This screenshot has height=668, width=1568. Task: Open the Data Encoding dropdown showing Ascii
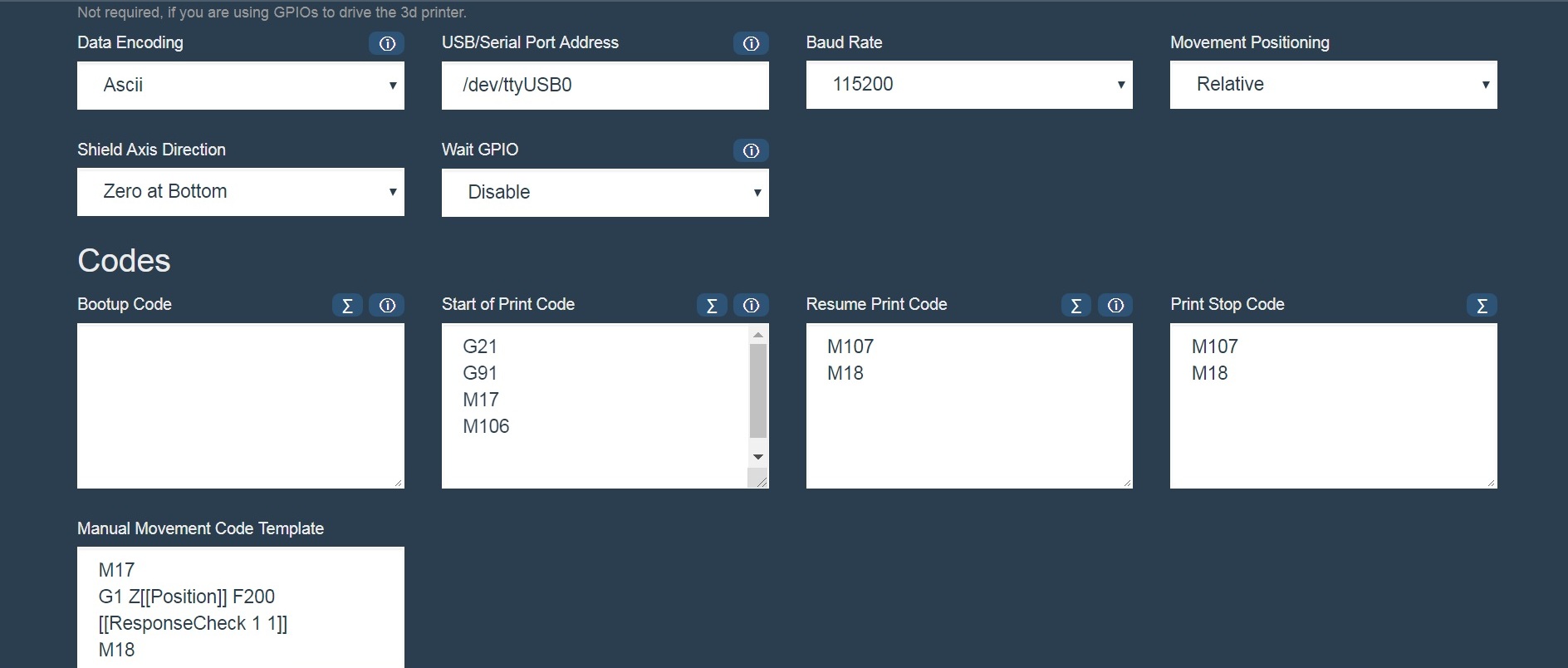coord(241,85)
